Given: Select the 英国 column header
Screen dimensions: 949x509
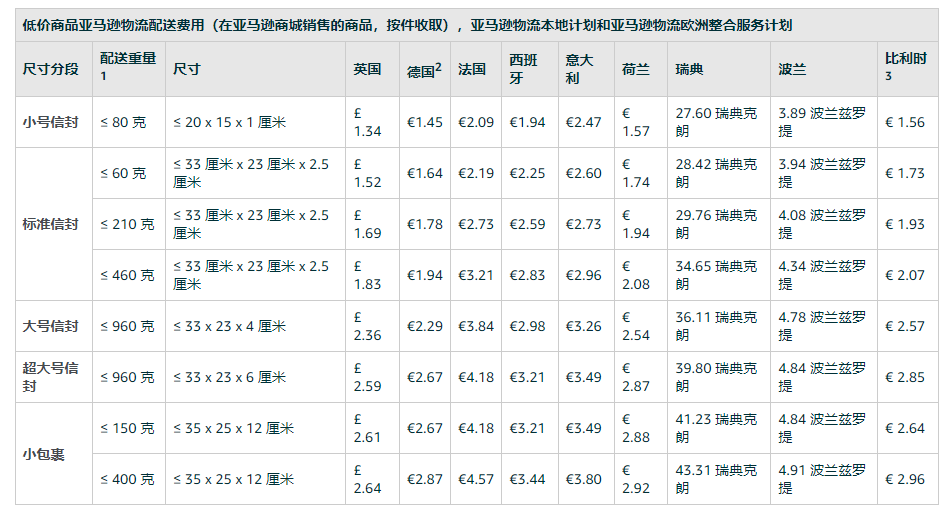Looking at the screenshot, I should coord(367,69).
